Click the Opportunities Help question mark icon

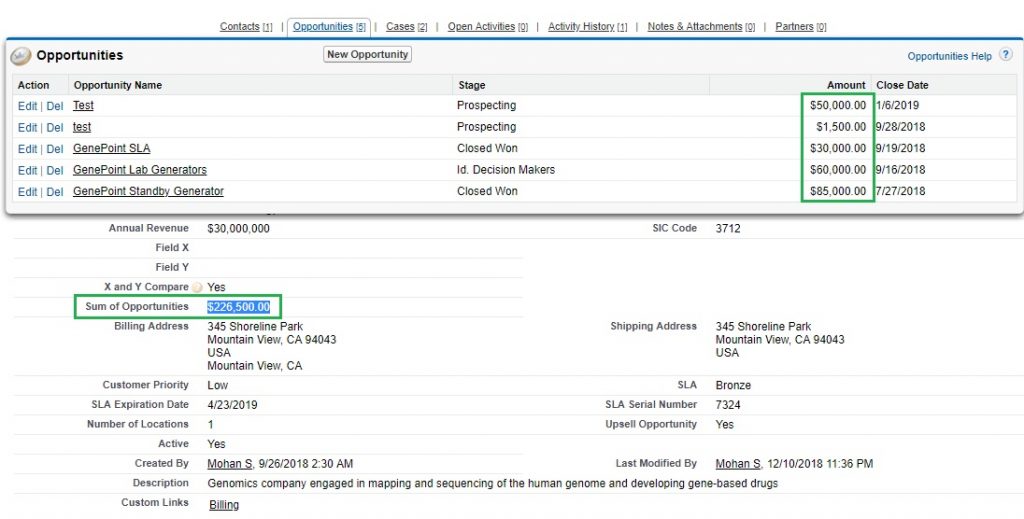tap(1005, 55)
